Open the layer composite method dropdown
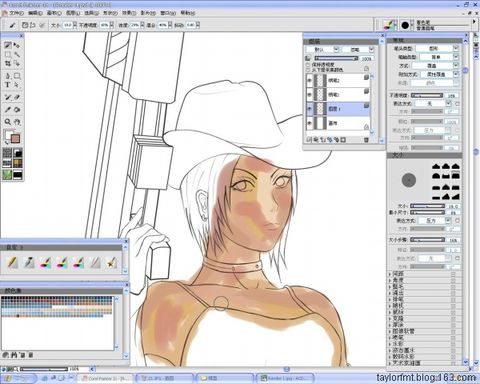480x384 pixels. pyautogui.click(x=322, y=49)
